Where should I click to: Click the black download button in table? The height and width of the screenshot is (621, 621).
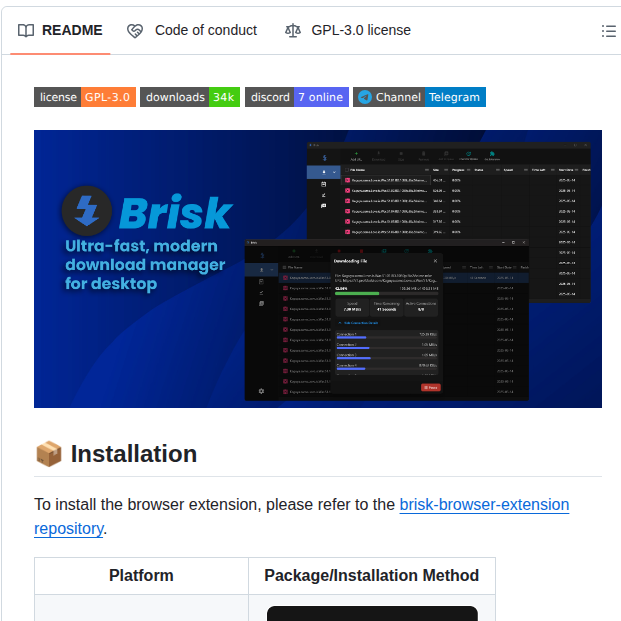pos(372,613)
